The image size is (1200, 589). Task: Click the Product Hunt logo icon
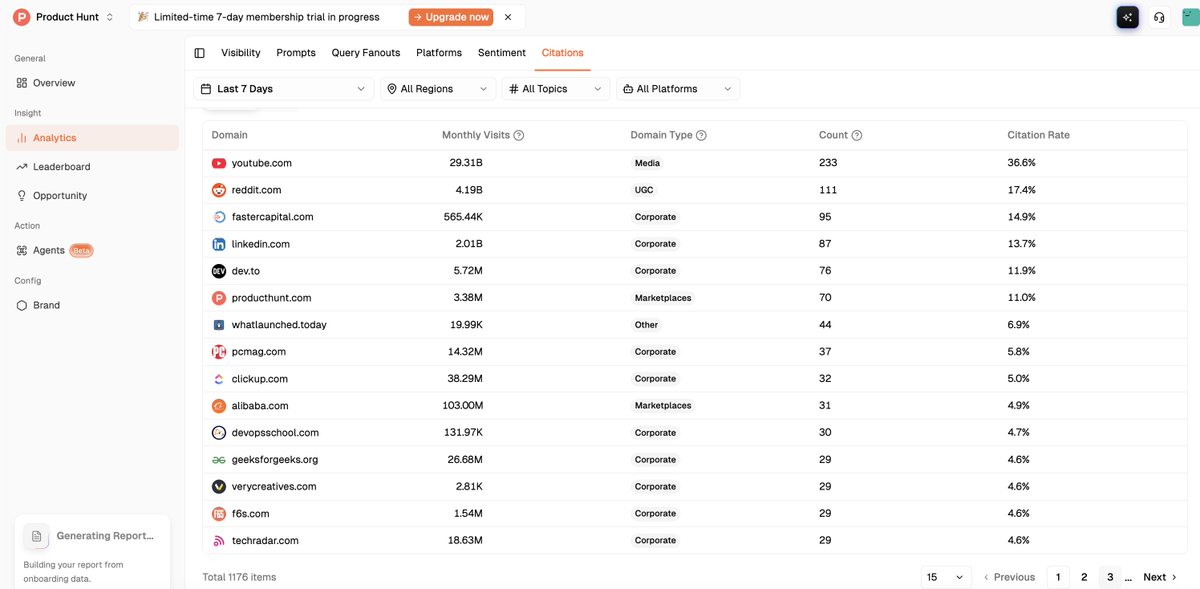tap(21, 17)
